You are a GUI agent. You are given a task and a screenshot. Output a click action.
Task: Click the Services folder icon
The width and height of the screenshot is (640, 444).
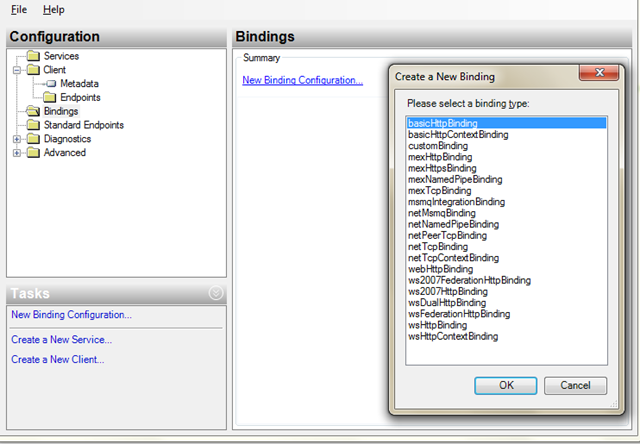33,56
